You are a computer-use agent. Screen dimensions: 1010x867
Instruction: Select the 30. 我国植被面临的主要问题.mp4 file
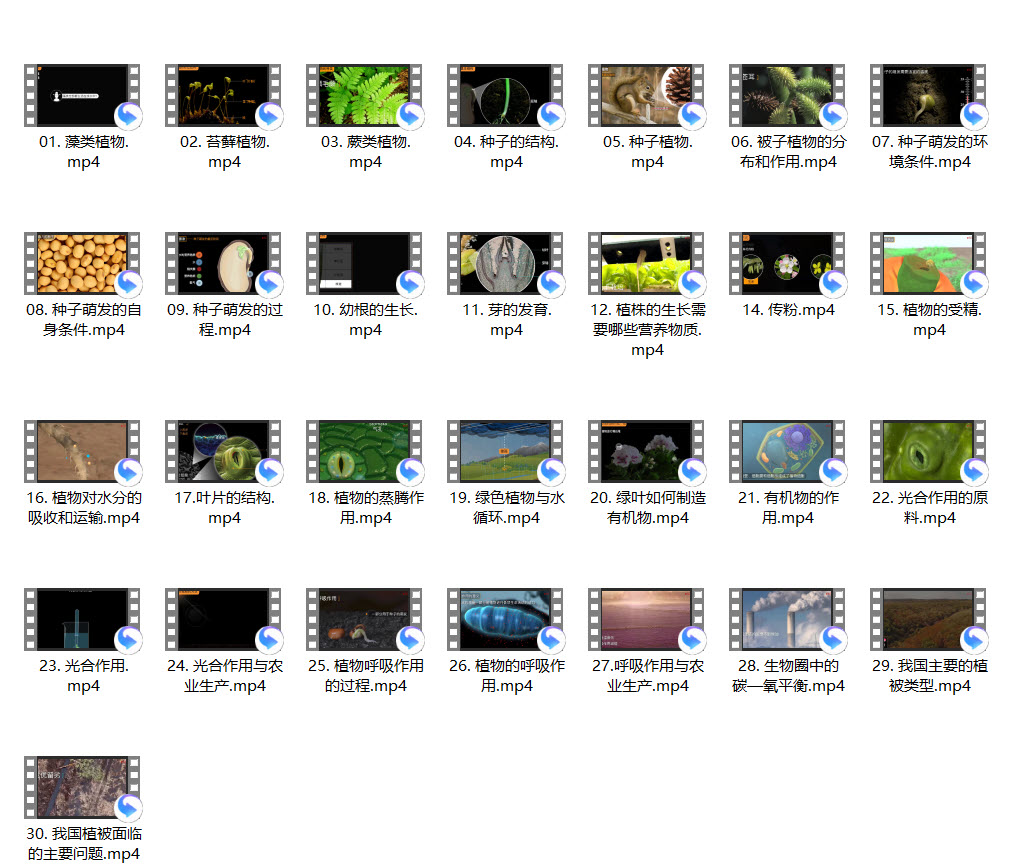tap(83, 788)
